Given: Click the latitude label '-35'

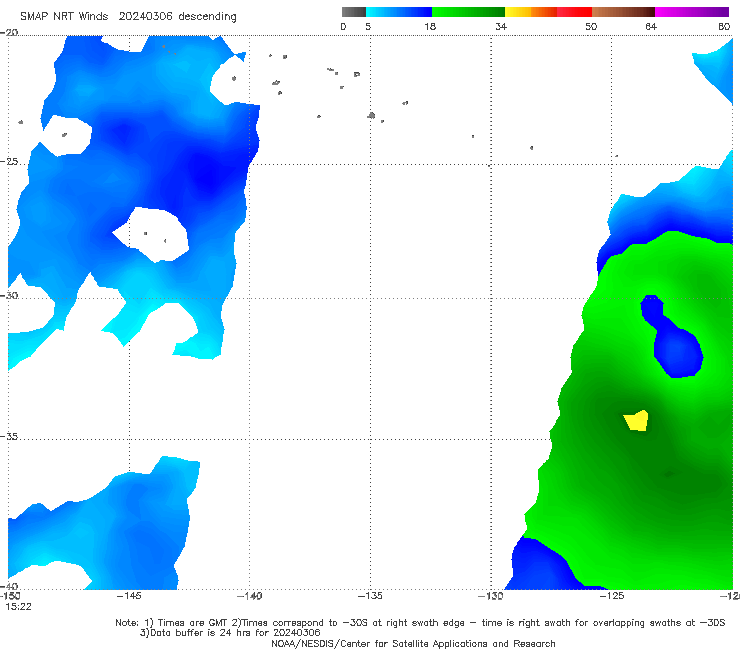Looking at the screenshot, I should point(9,437).
